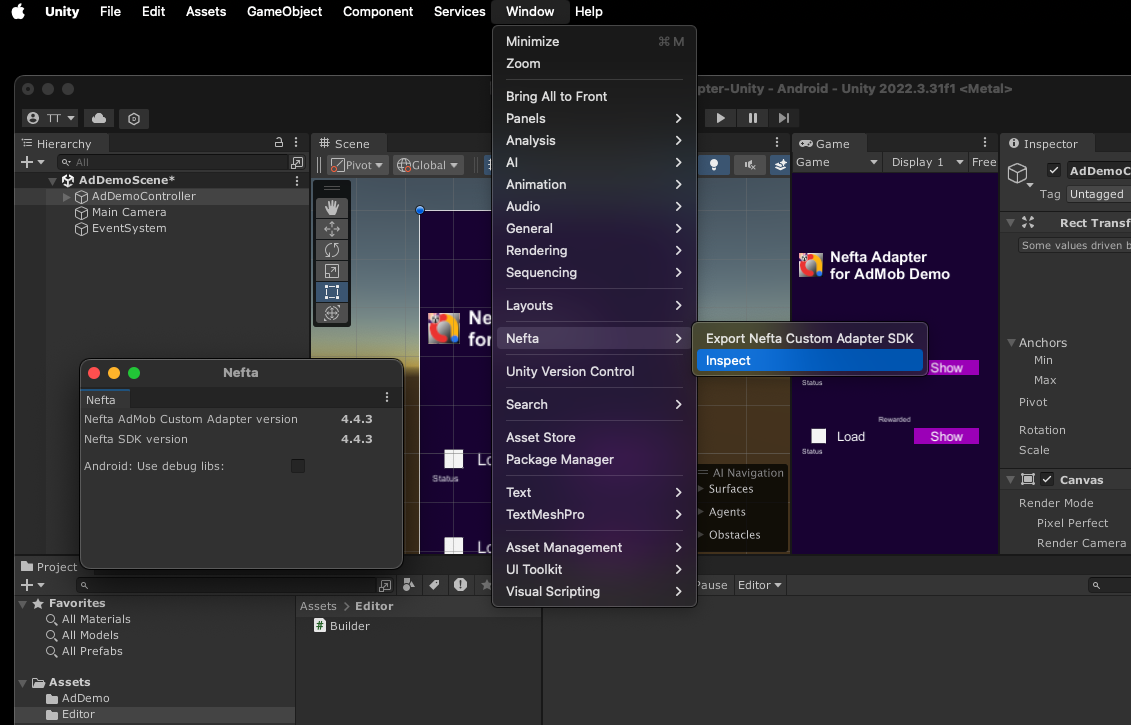Click the add plus button in Hierarchy
Viewport: 1131px width, 725px height.
27,162
